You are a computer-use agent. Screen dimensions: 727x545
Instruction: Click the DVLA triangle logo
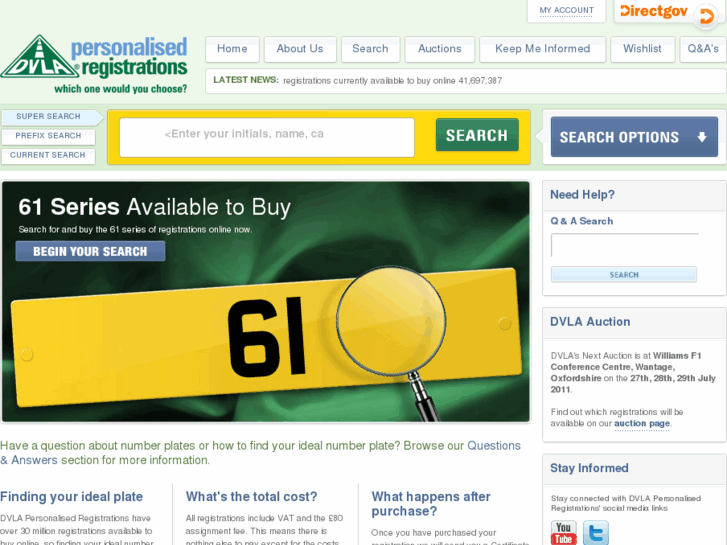(40, 57)
